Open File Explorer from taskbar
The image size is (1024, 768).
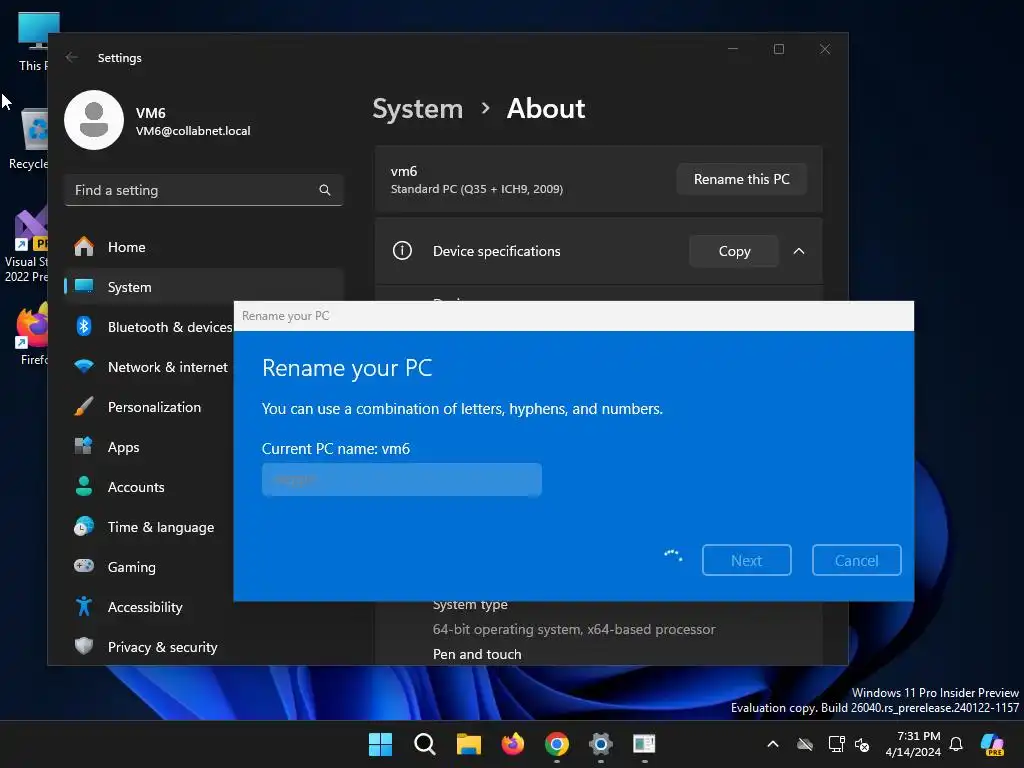(x=468, y=744)
